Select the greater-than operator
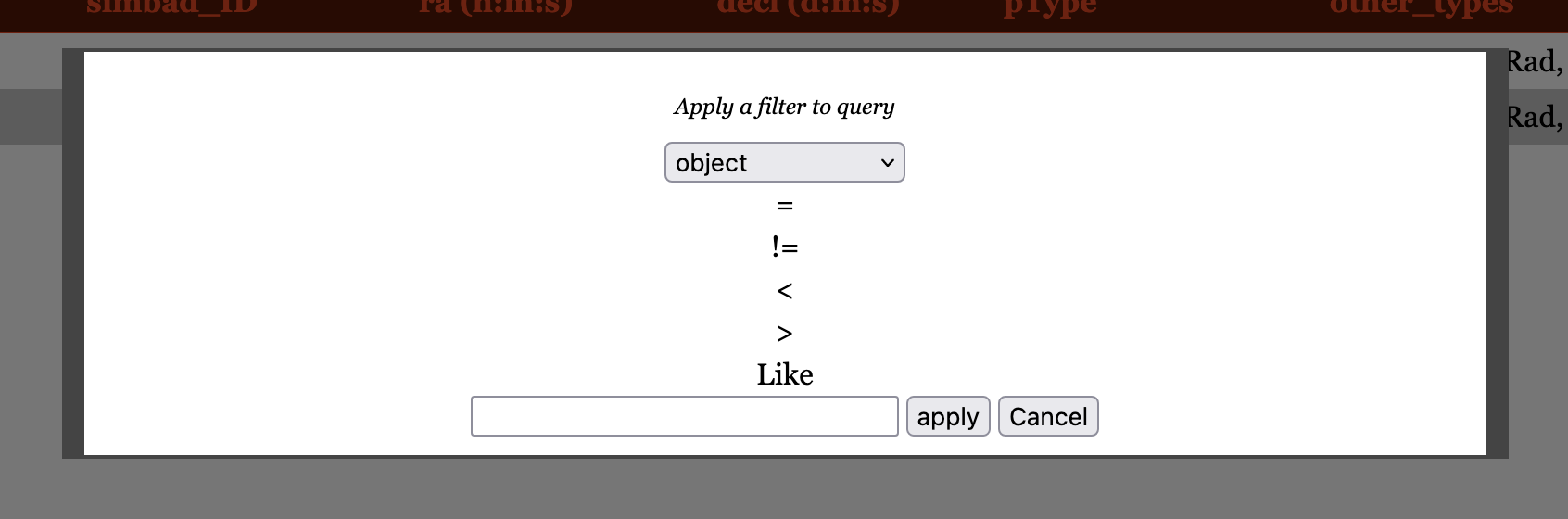 click(784, 333)
